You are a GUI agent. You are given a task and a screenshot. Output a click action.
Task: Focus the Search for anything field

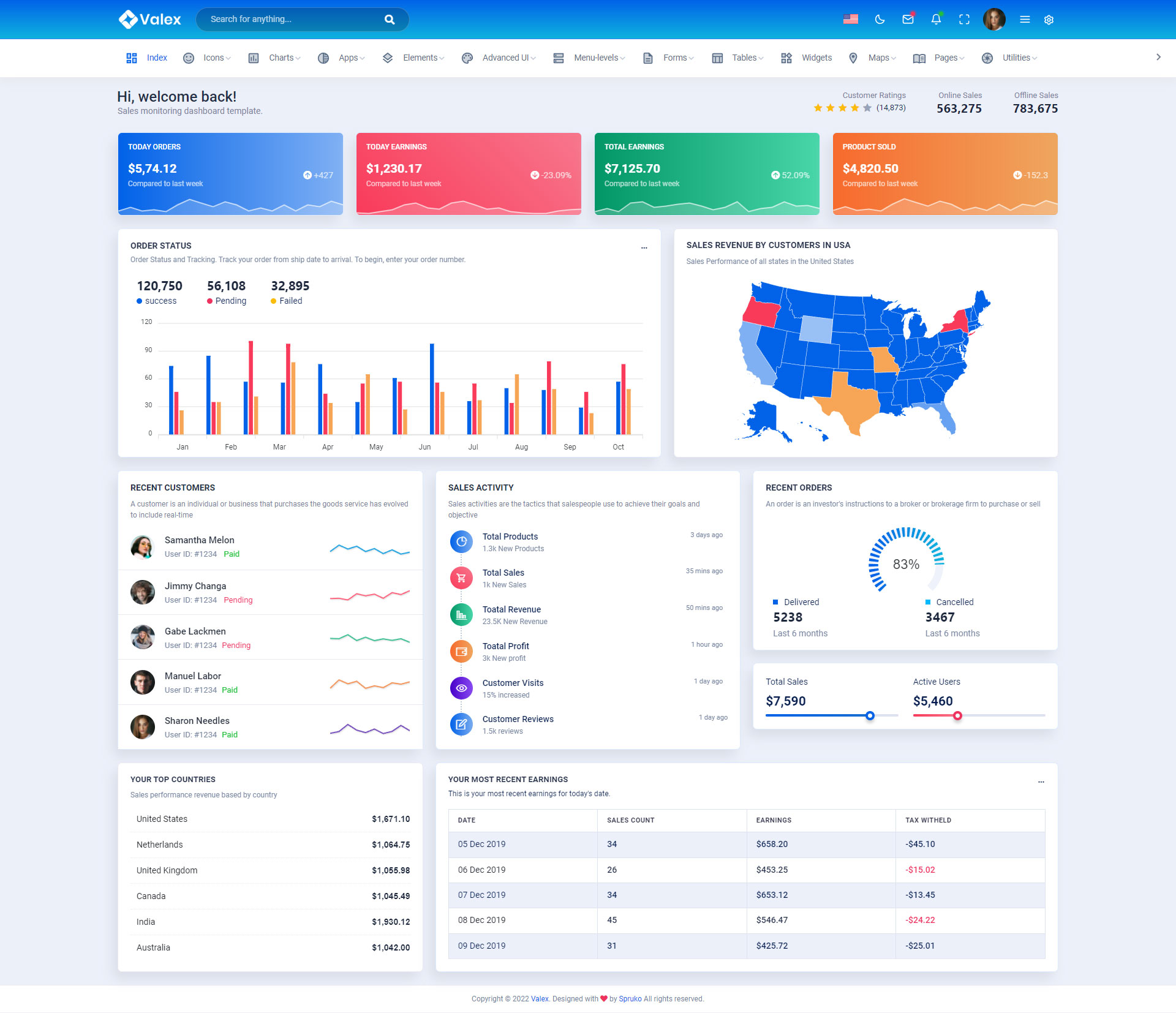coord(288,20)
